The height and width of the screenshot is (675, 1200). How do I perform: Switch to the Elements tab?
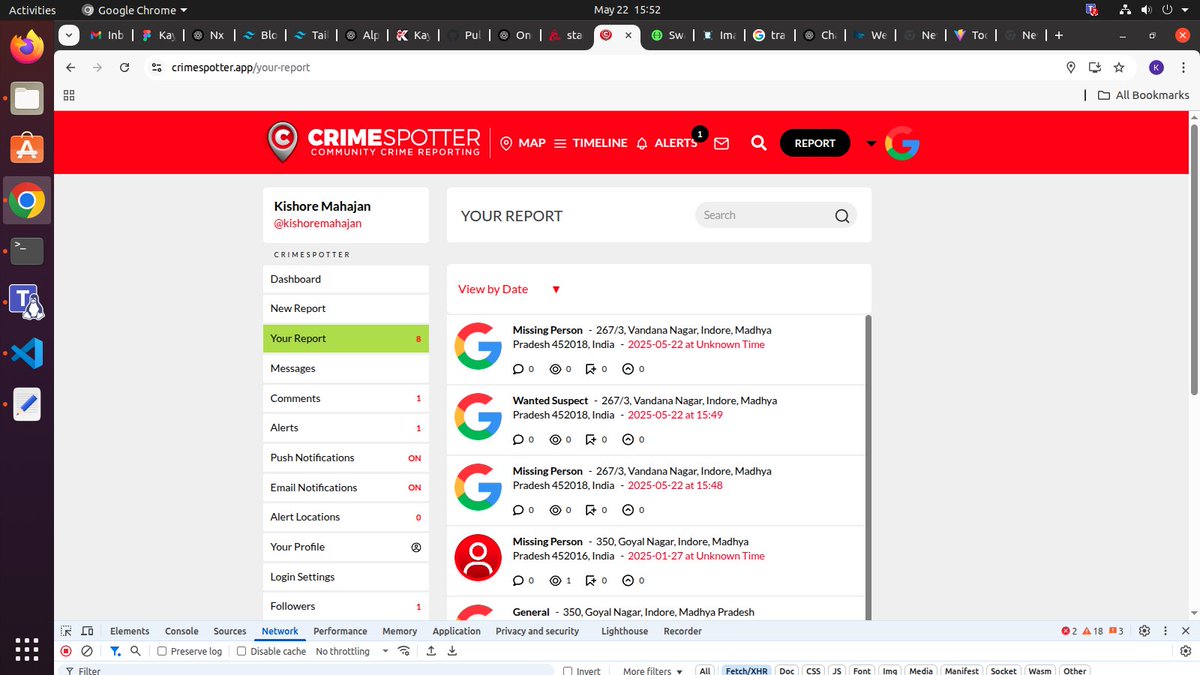[x=130, y=631]
